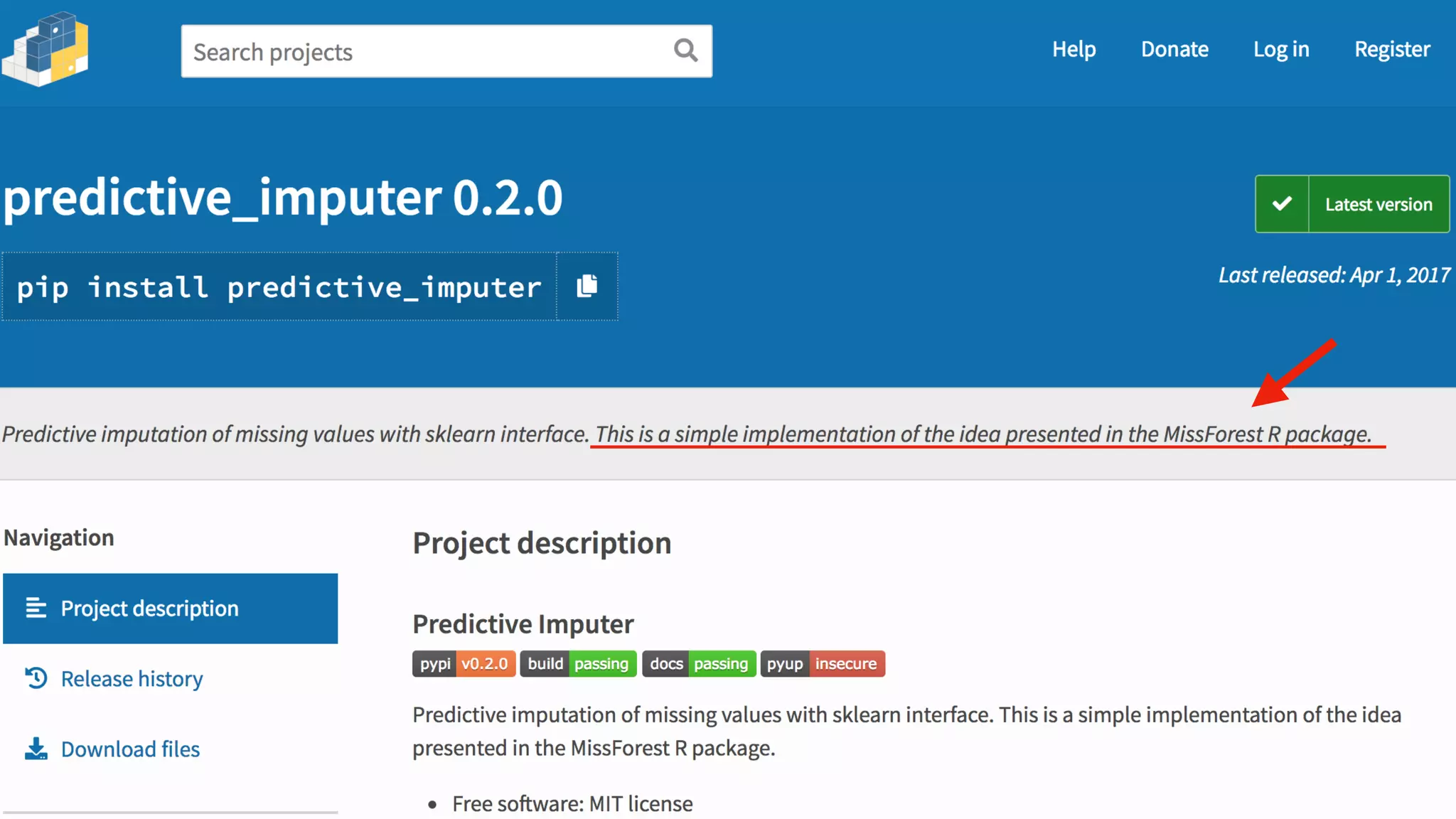
Task: Switch to Release history tab
Action: 132,678
